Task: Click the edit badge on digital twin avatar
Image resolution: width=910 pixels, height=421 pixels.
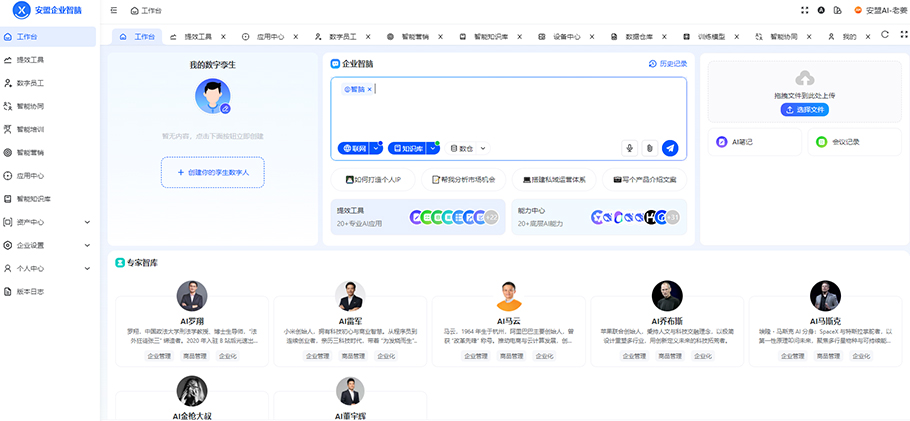Action: (225, 108)
